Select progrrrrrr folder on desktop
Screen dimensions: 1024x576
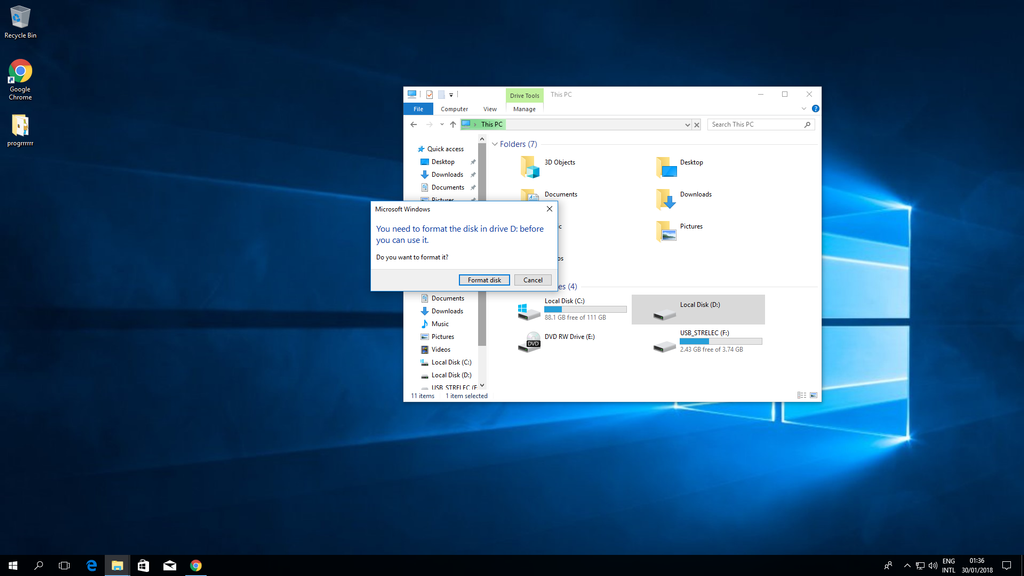[x=20, y=130]
